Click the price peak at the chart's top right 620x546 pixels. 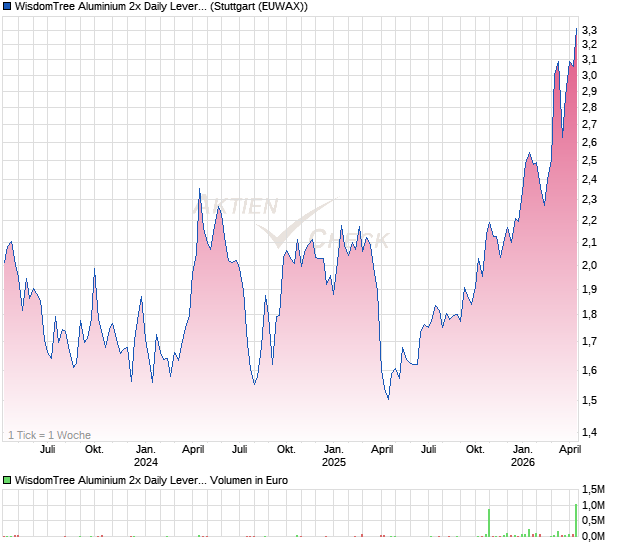coord(576,29)
